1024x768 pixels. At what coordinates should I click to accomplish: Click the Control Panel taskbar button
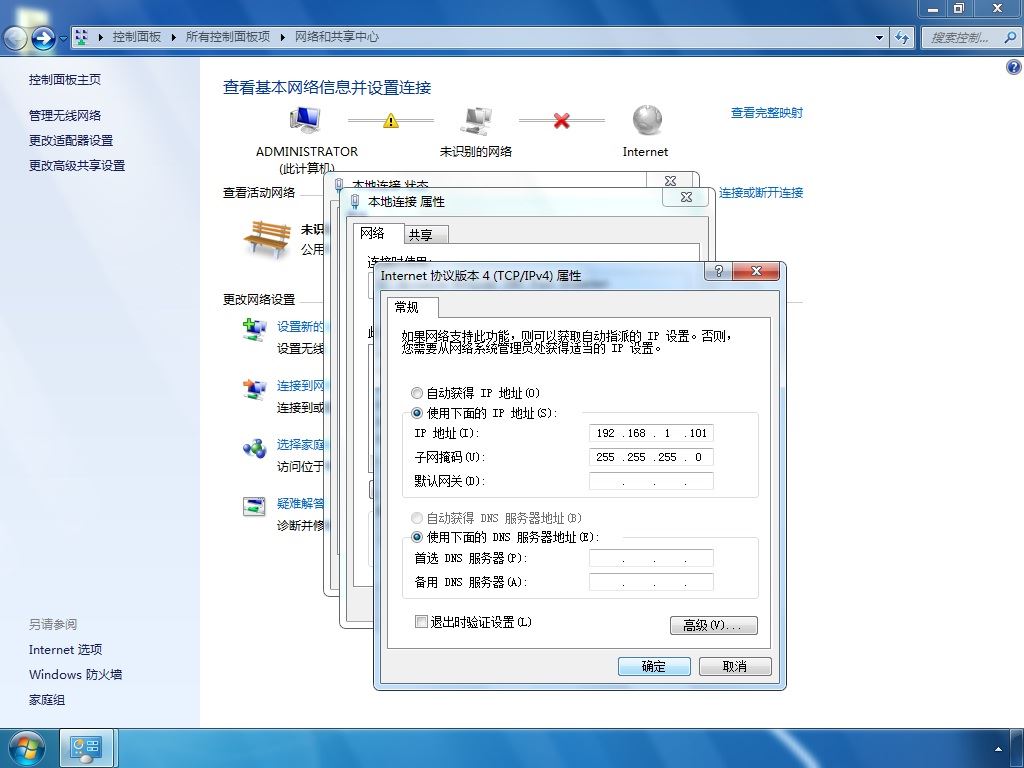(x=87, y=748)
